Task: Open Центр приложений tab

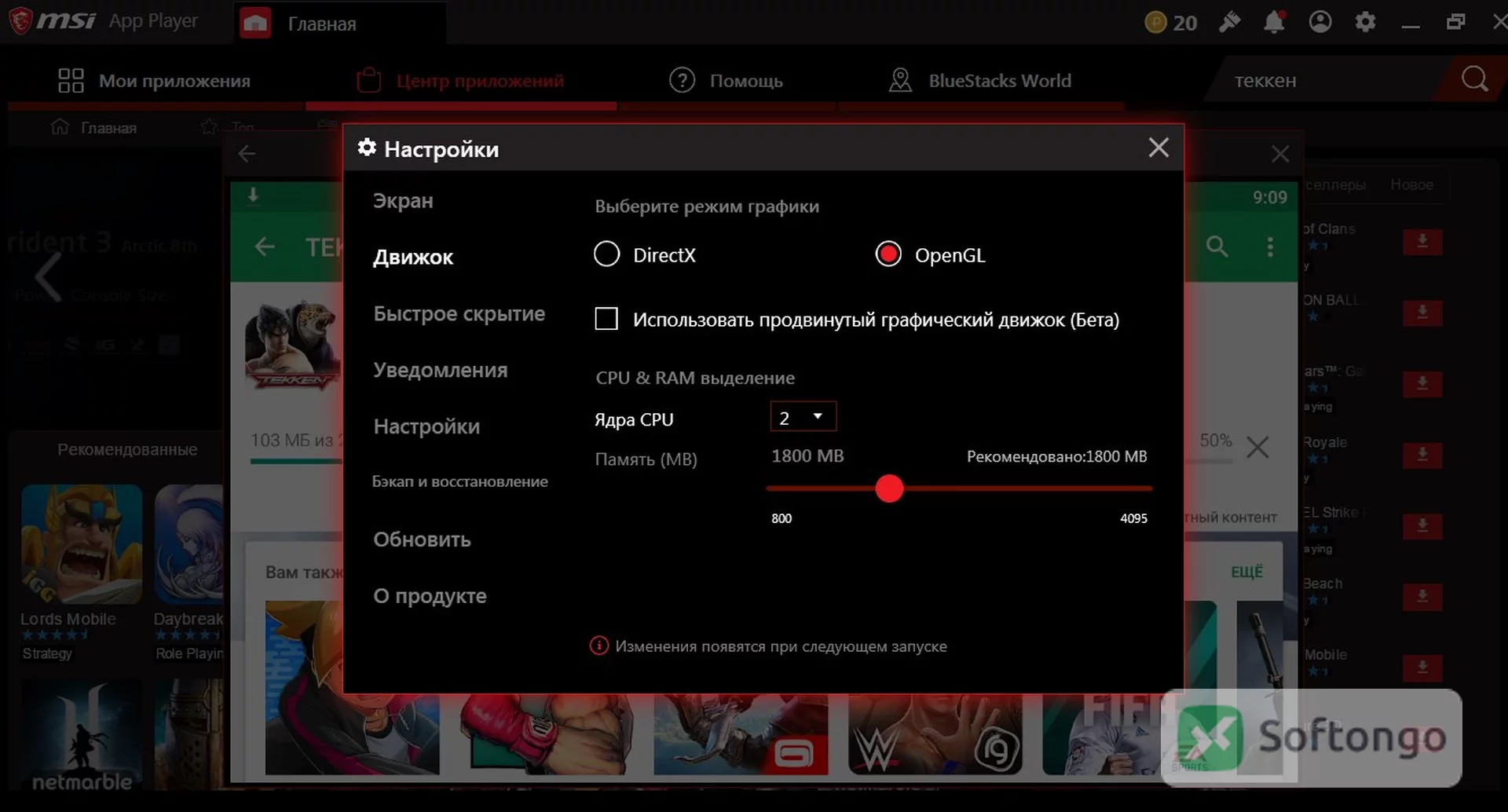Action: pyautogui.click(x=460, y=81)
